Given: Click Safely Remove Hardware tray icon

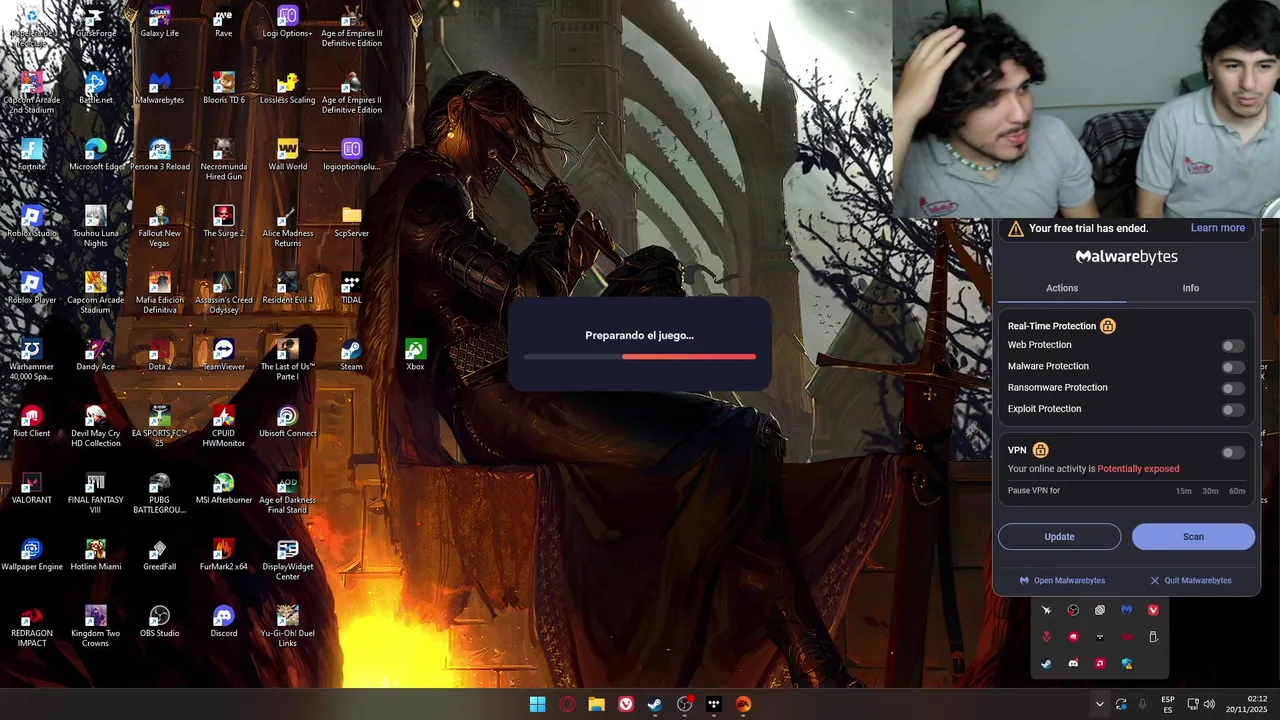Looking at the screenshot, I should point(1153,637).
